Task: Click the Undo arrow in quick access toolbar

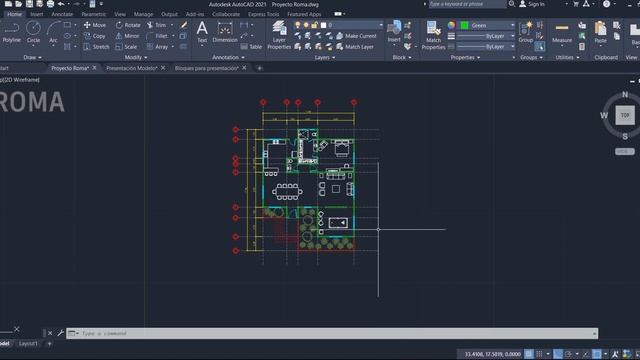Action: 61,4
